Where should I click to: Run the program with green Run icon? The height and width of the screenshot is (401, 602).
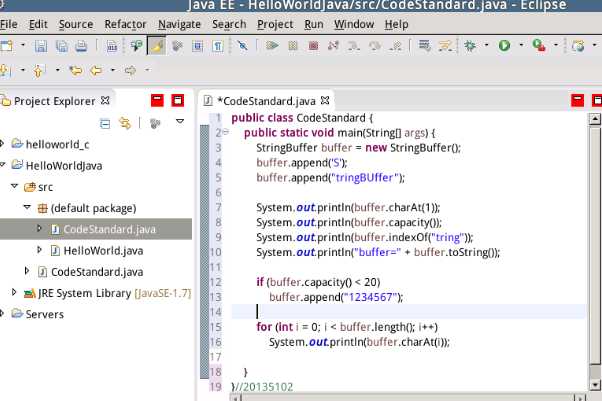tap(504, 46)
